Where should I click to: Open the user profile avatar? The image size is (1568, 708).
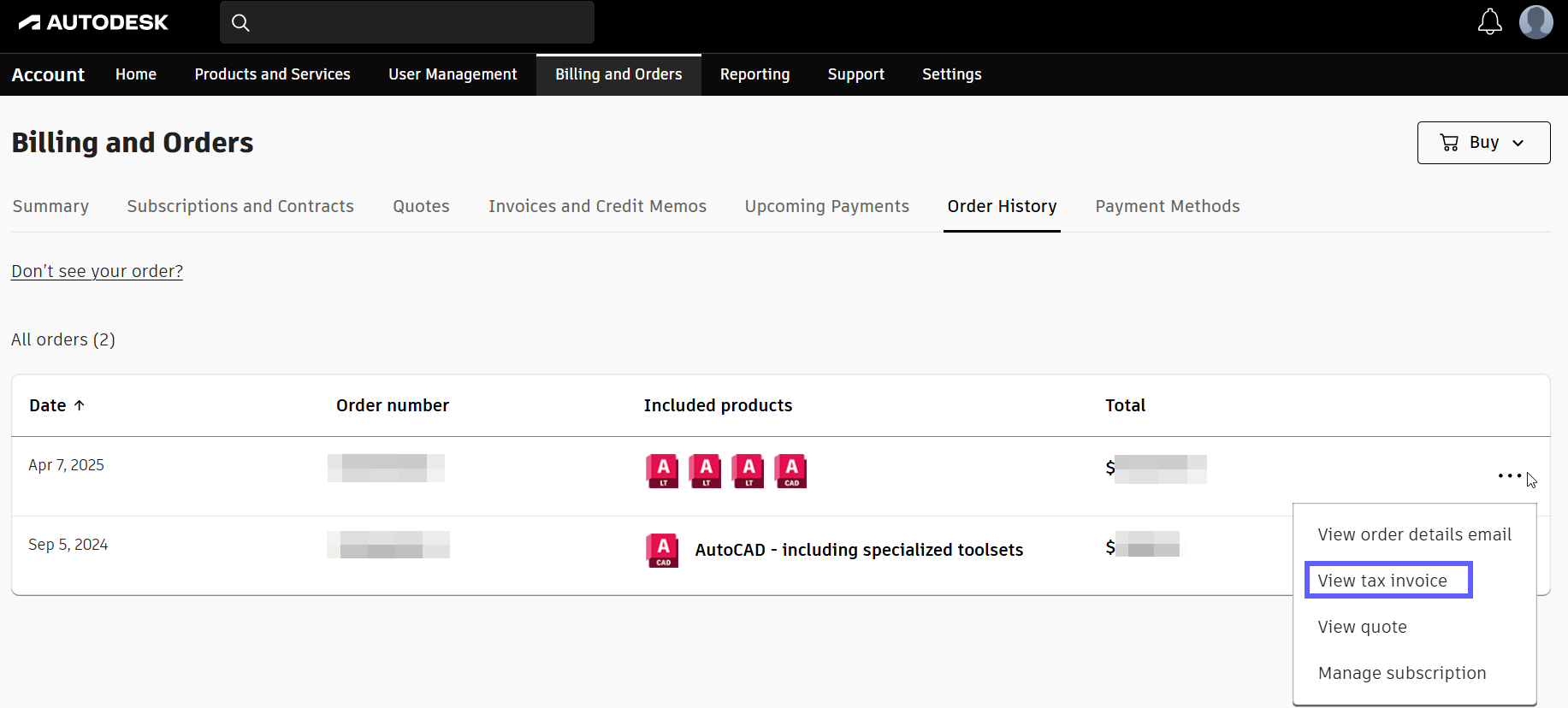1535,22
